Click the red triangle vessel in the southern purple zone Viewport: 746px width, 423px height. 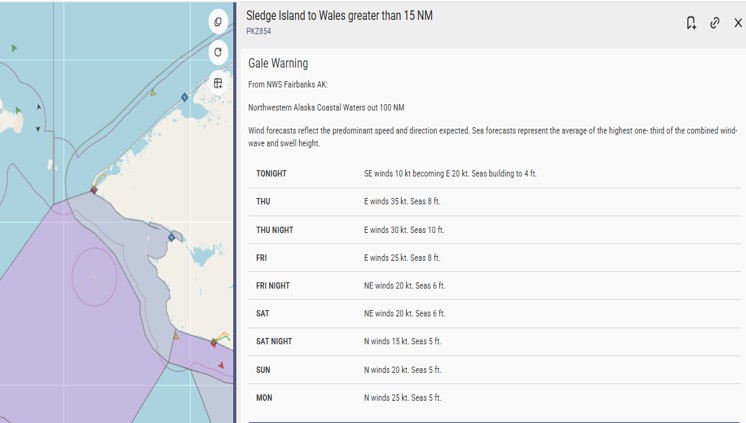tap(221, 365)
